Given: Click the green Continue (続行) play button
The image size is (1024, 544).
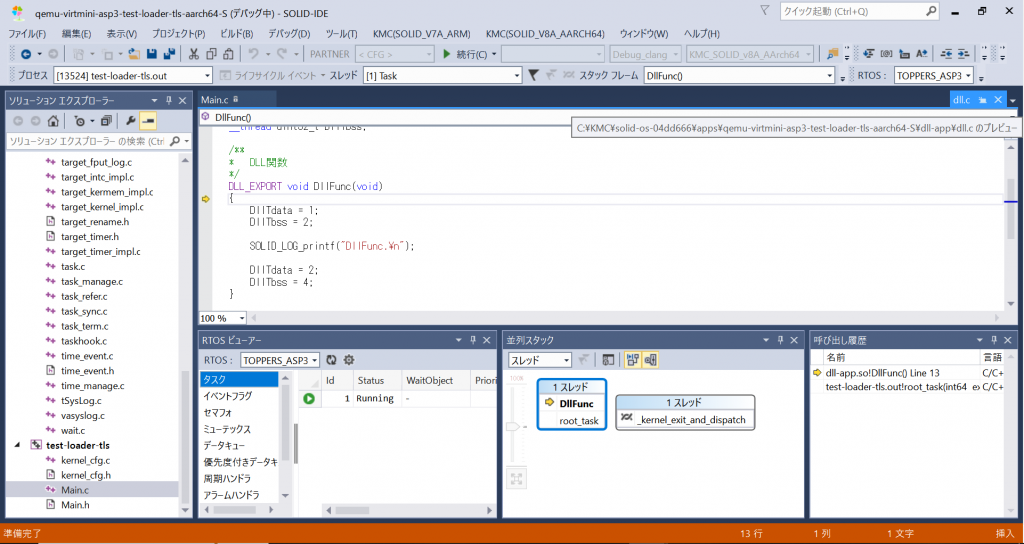Looking at the screenshot, I should click(x=446, y=53).
